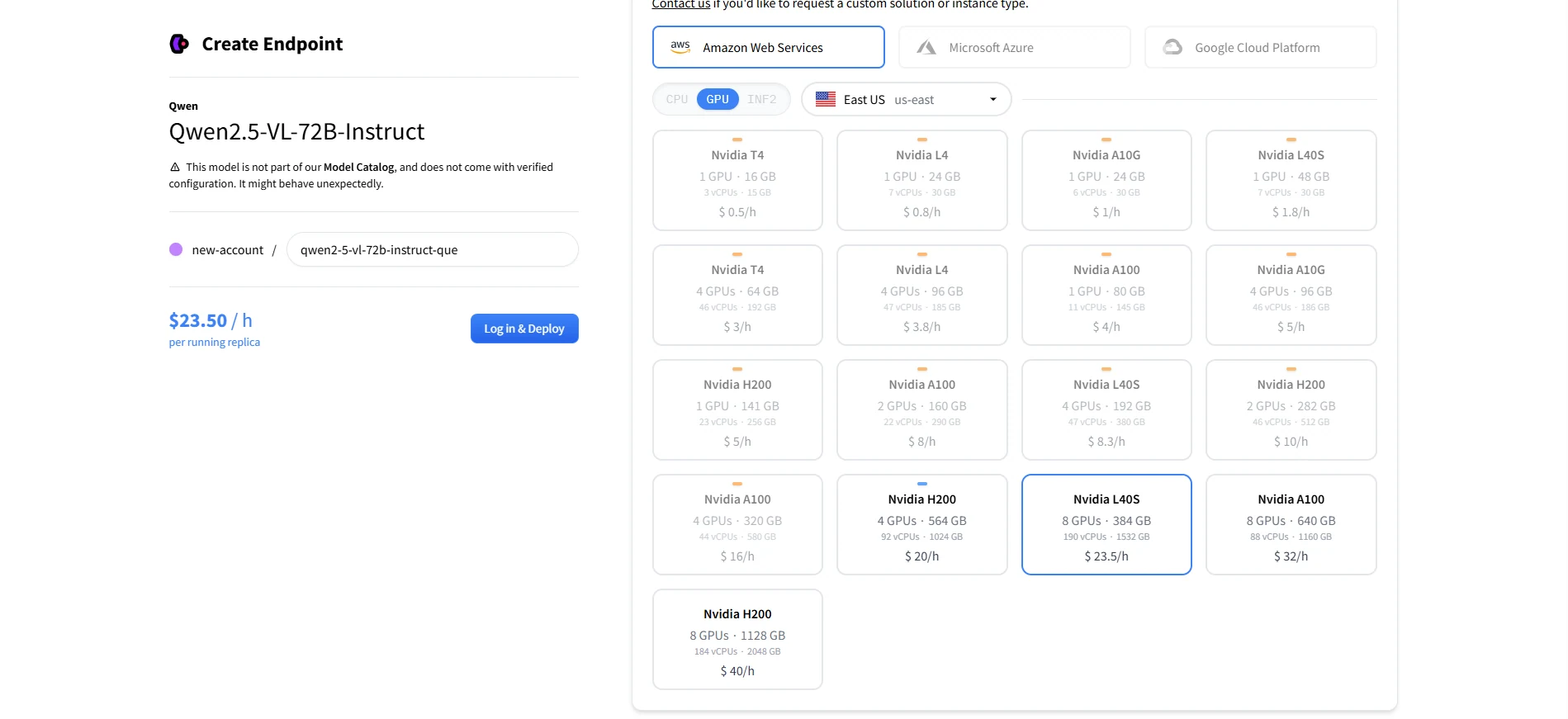Select Nvidia T4 4 GPUs 64 GB
The width and height of the screenshot is (1568, 719).
pos(737,295)
